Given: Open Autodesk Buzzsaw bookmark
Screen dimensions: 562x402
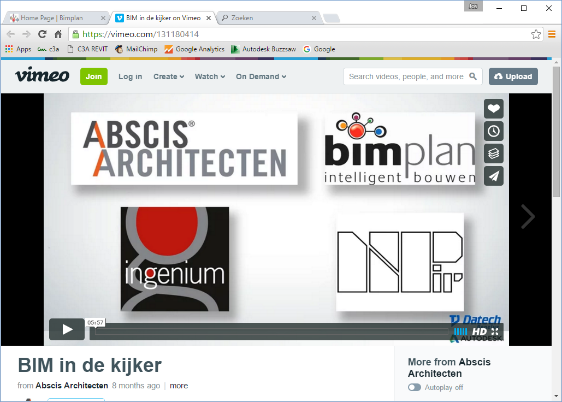Looking at the screenshot, I should click(263, 49).
